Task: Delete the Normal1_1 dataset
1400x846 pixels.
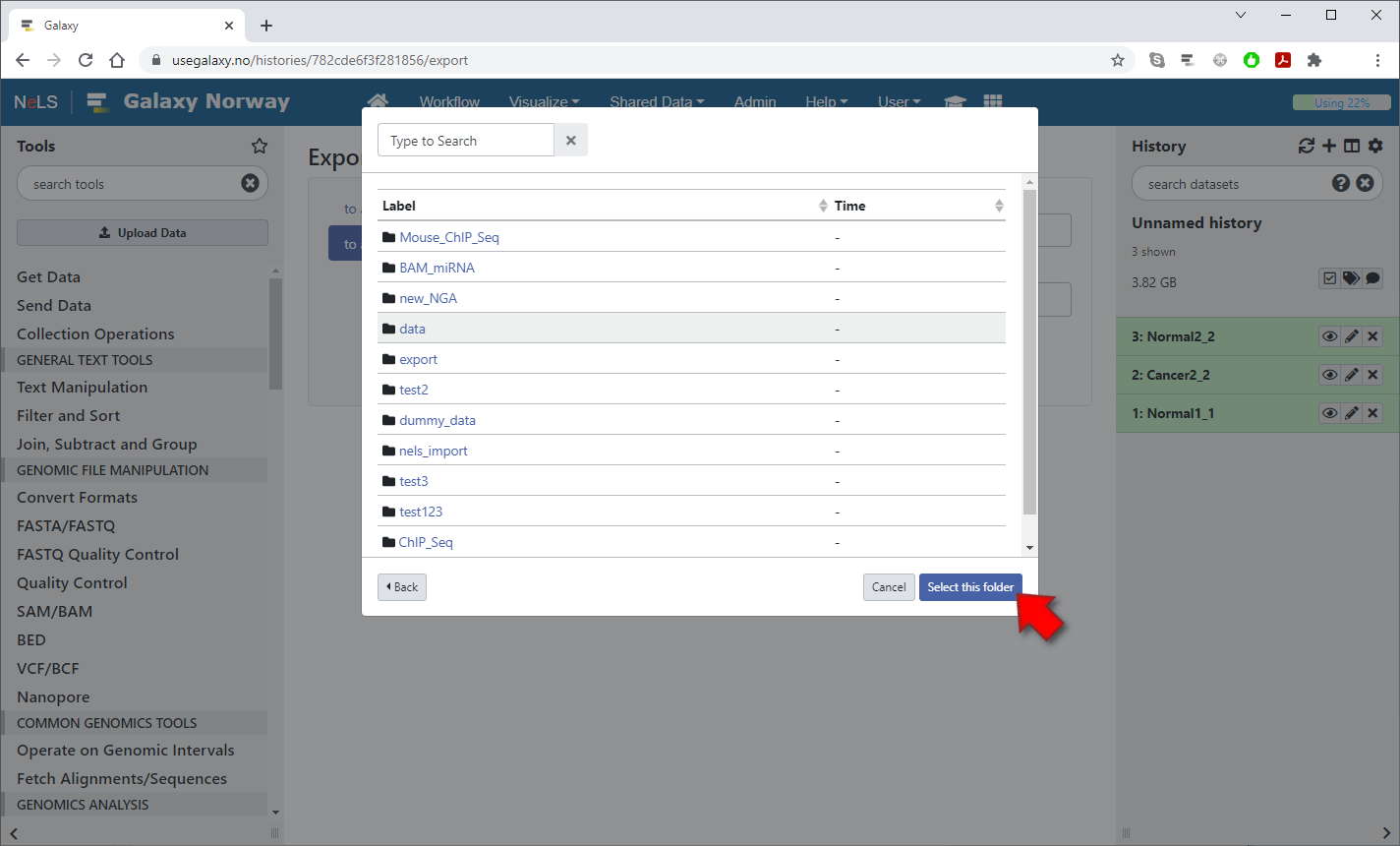Action: click(1373, 413)
